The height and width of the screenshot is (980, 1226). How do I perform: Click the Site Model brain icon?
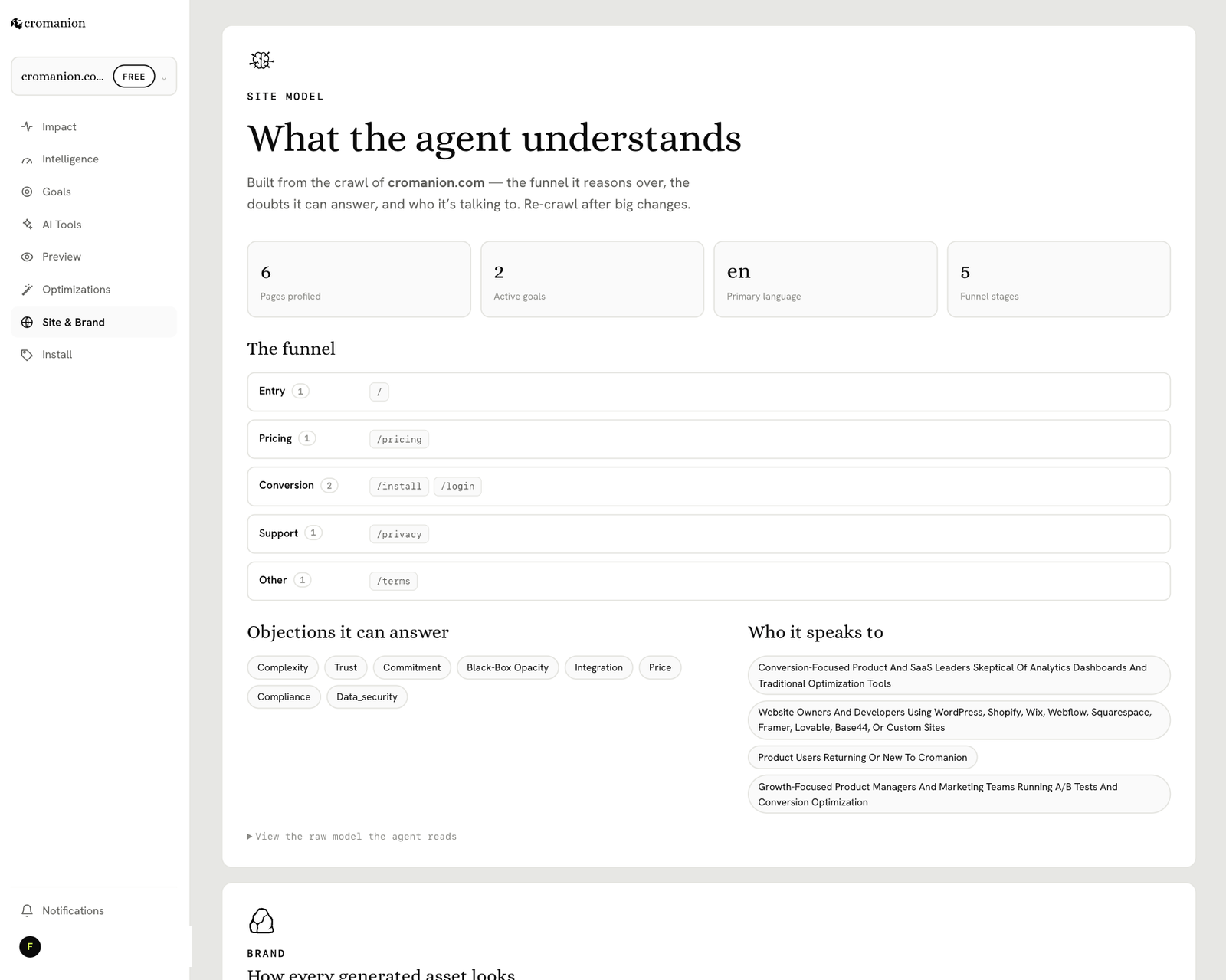tap(261, 60)
